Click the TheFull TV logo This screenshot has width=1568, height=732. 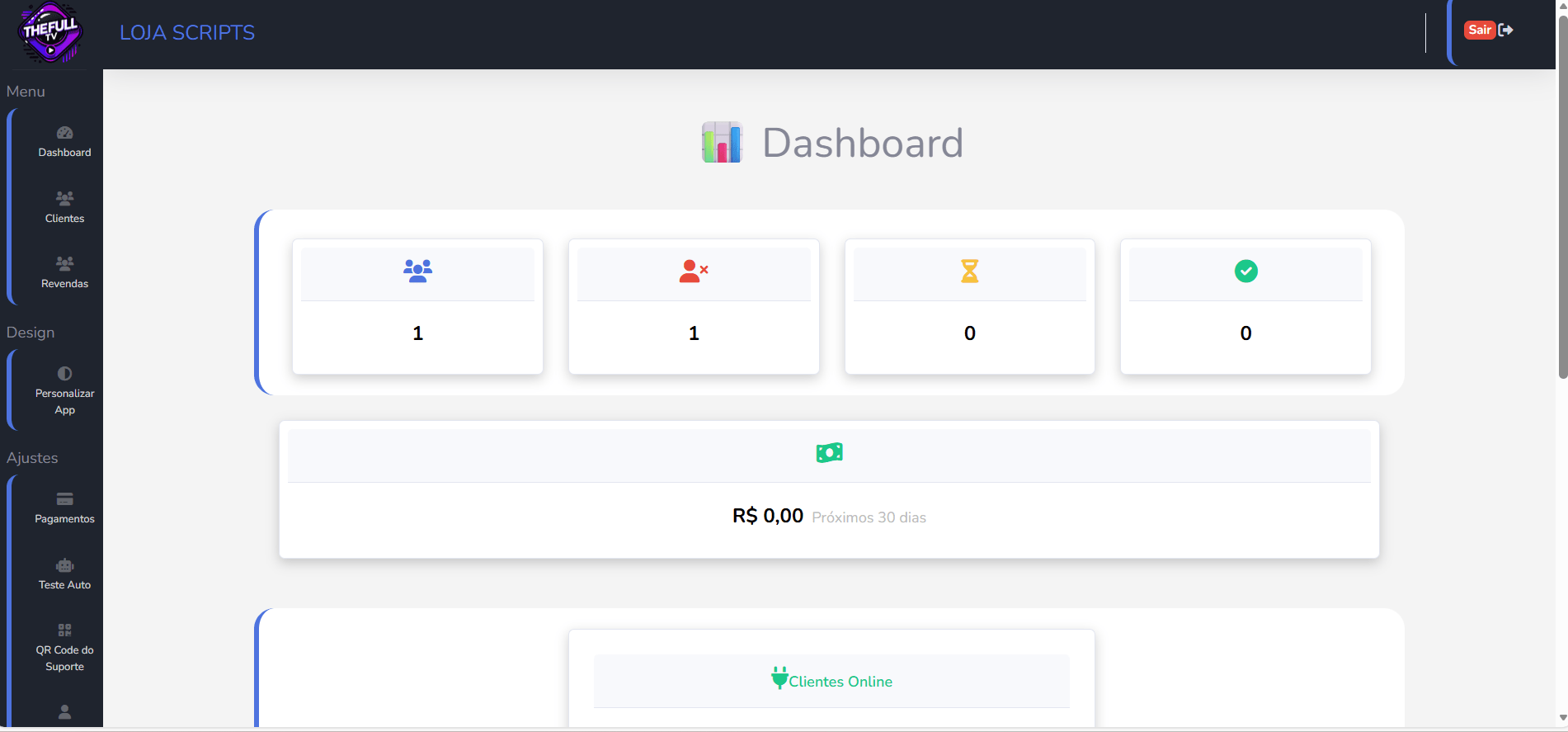(50, 32)
